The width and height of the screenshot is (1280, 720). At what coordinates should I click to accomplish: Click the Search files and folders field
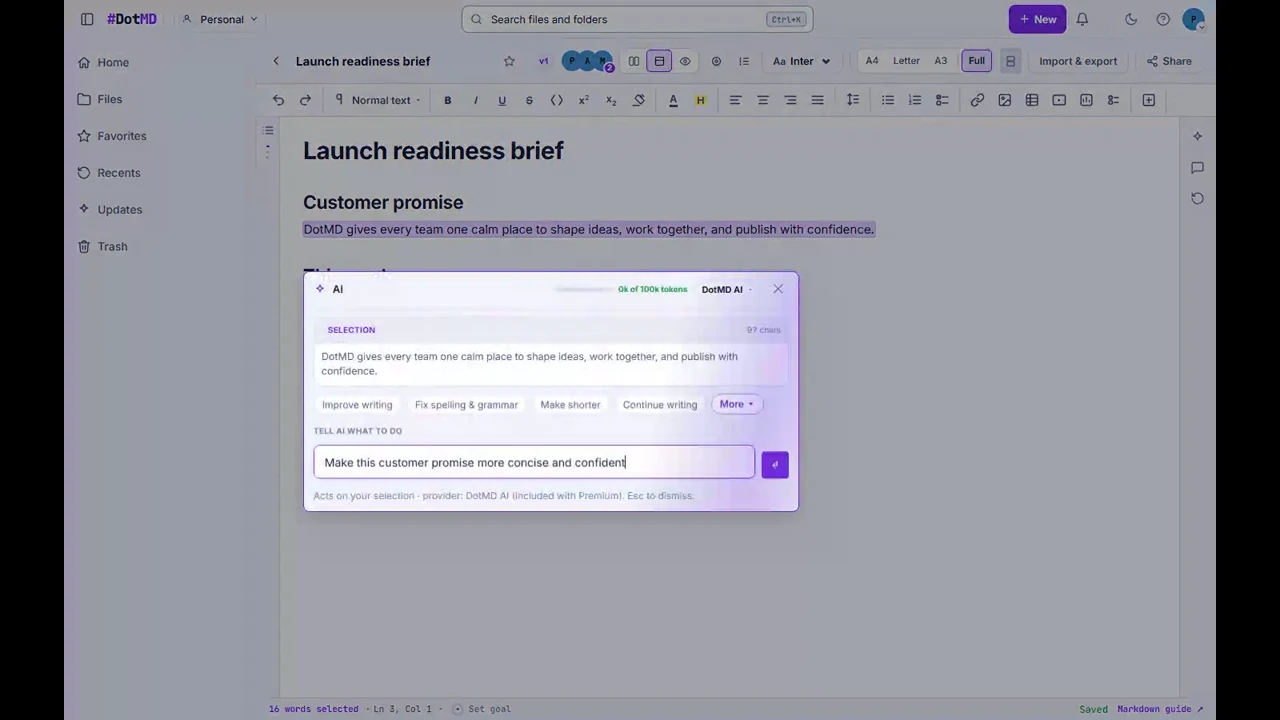click(637, 19)
